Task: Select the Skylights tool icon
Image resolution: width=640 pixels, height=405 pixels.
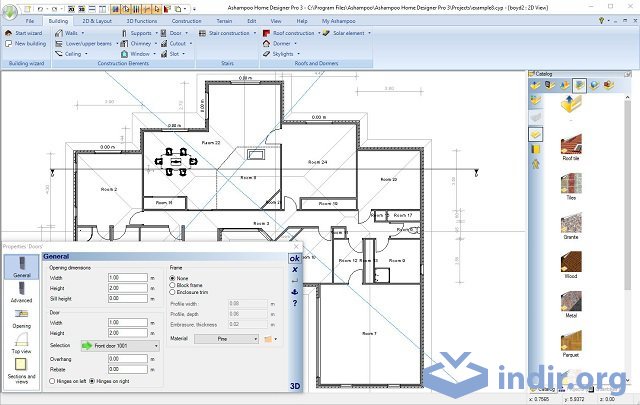Action: [x=267, y=53]
